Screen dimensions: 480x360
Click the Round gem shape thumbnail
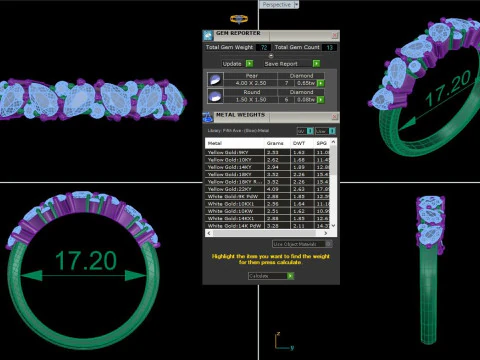tap(215, 96)
